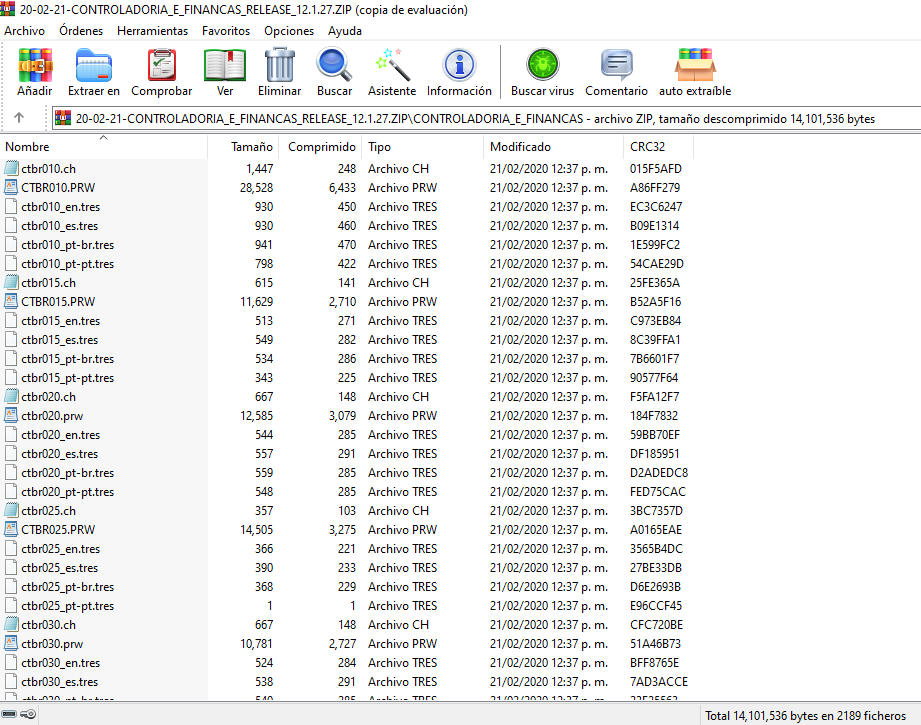Select file ctbr015.ch
This screenshot has width=921, height=725.
tap(48, 283)
